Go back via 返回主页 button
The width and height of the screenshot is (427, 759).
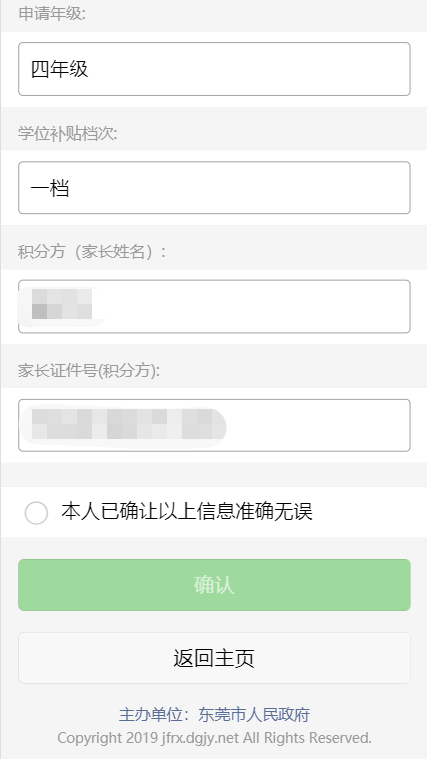[214, 658]
